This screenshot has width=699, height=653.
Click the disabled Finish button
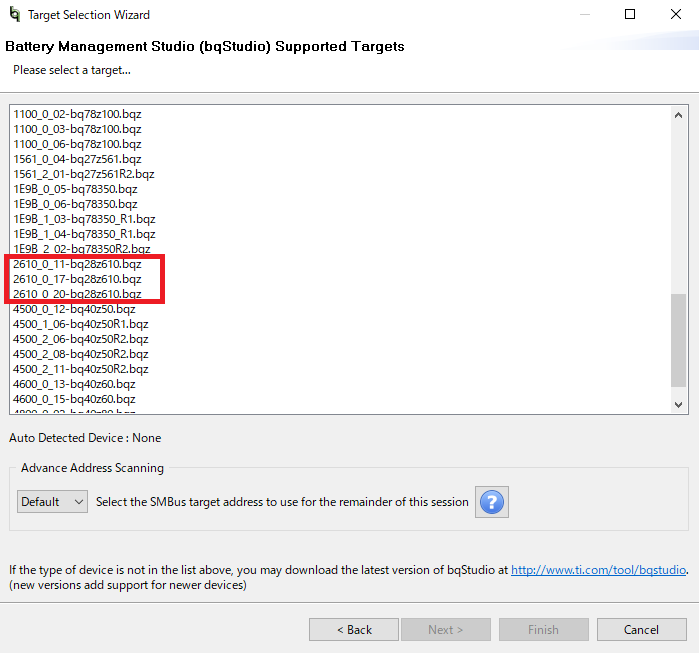pyautogui.click(x=544, y=629)
